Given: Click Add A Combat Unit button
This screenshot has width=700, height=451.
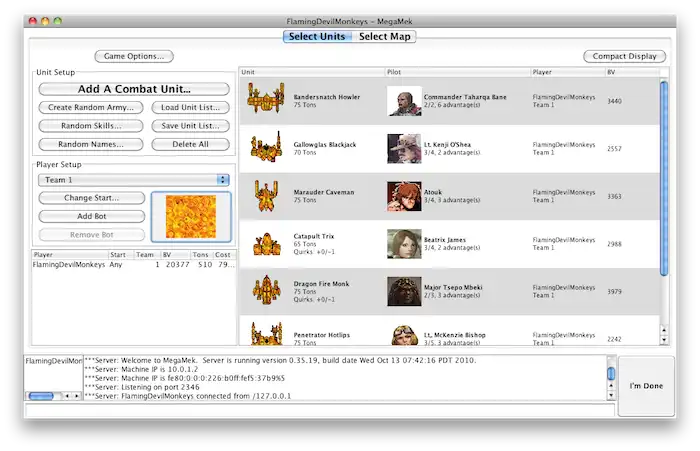Looking at the screenshot, I should tap(134, 89).
